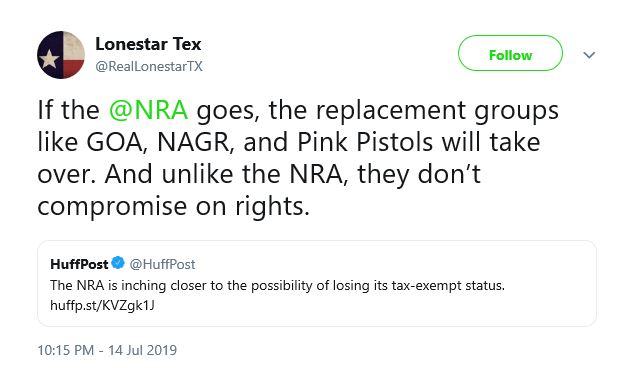Open the @HuffPost handle in quoted tweet
This screenshot has width=634, height=371.
point(162,264)
